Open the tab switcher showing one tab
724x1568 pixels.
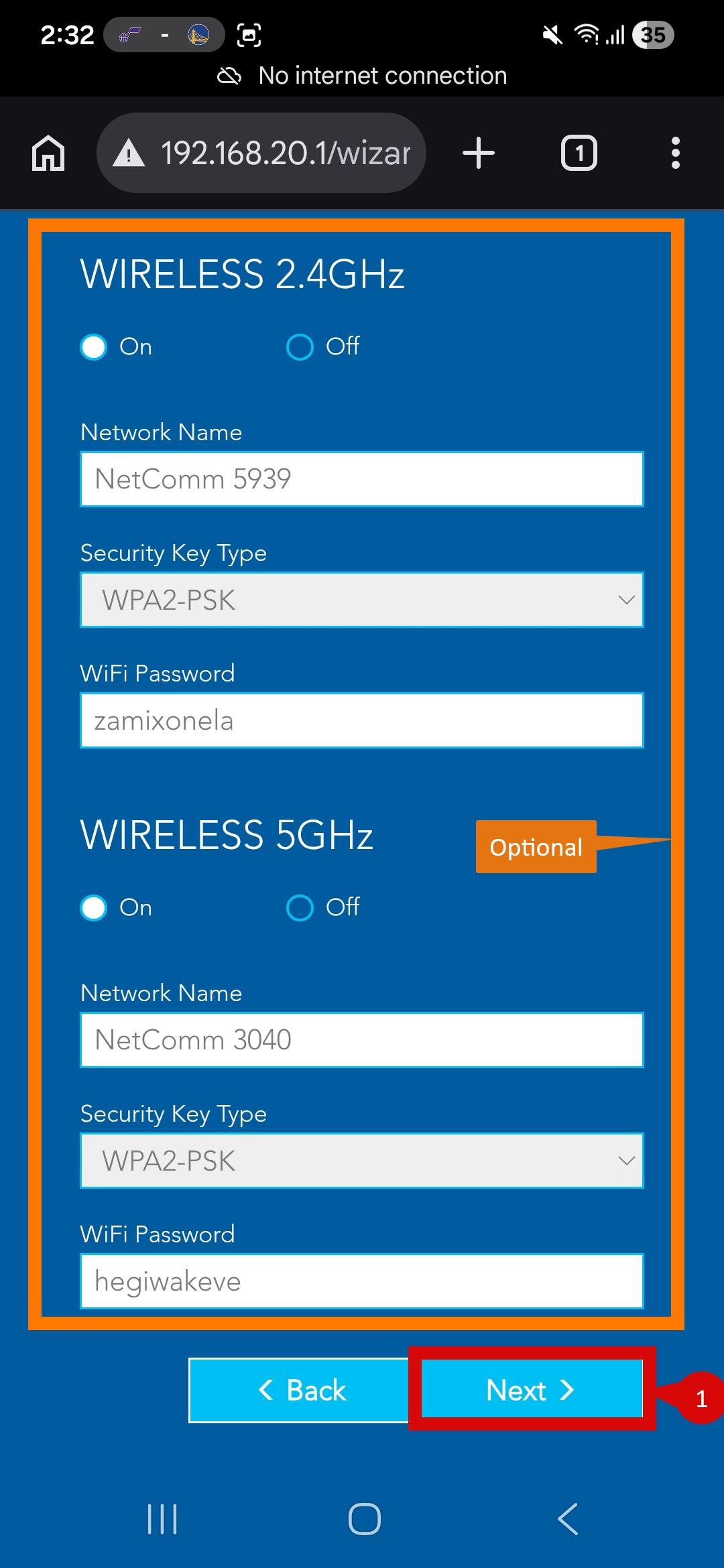pyautogui.click(x=579, y=152)
